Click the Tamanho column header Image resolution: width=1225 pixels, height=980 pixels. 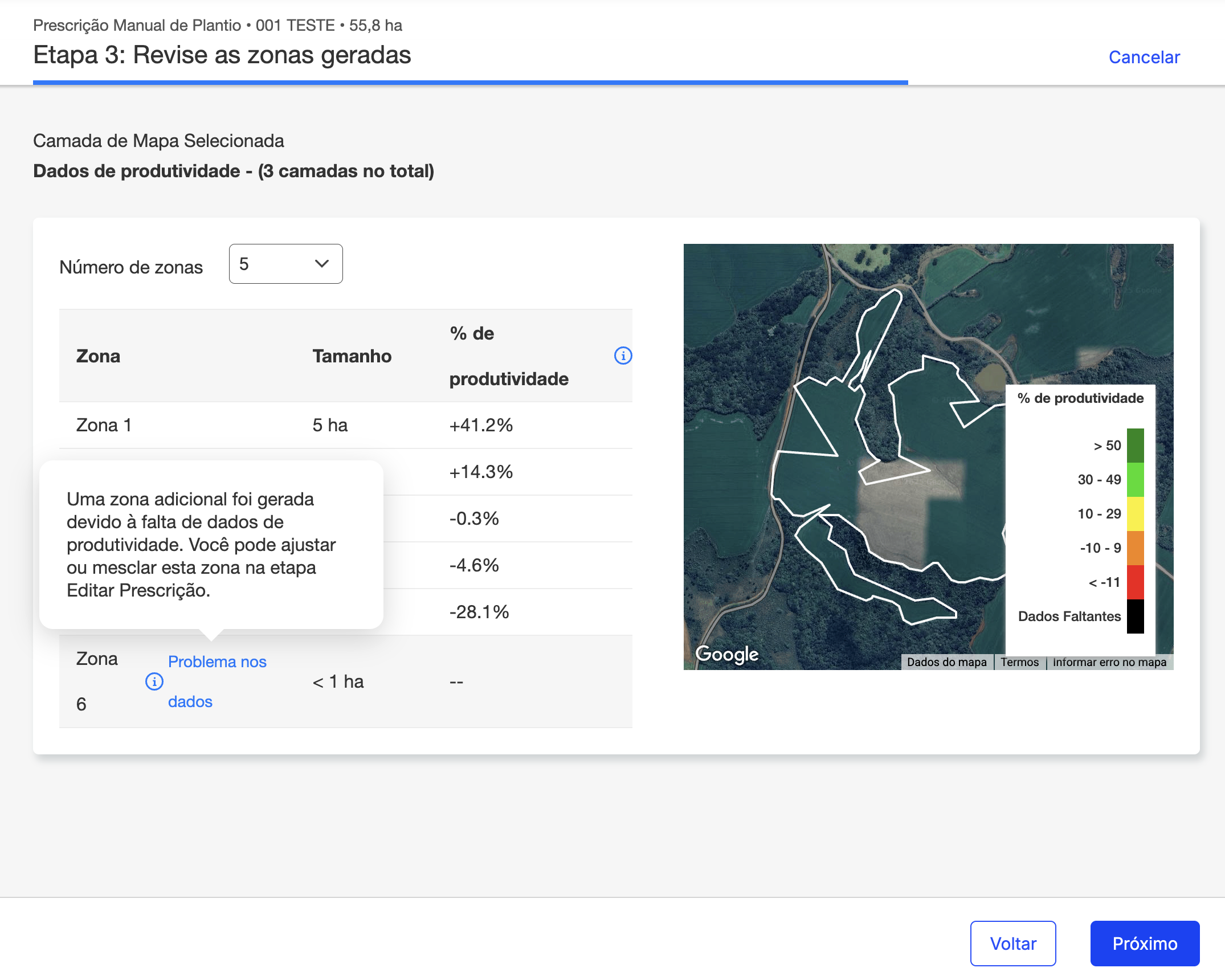(x=352, y=356)
